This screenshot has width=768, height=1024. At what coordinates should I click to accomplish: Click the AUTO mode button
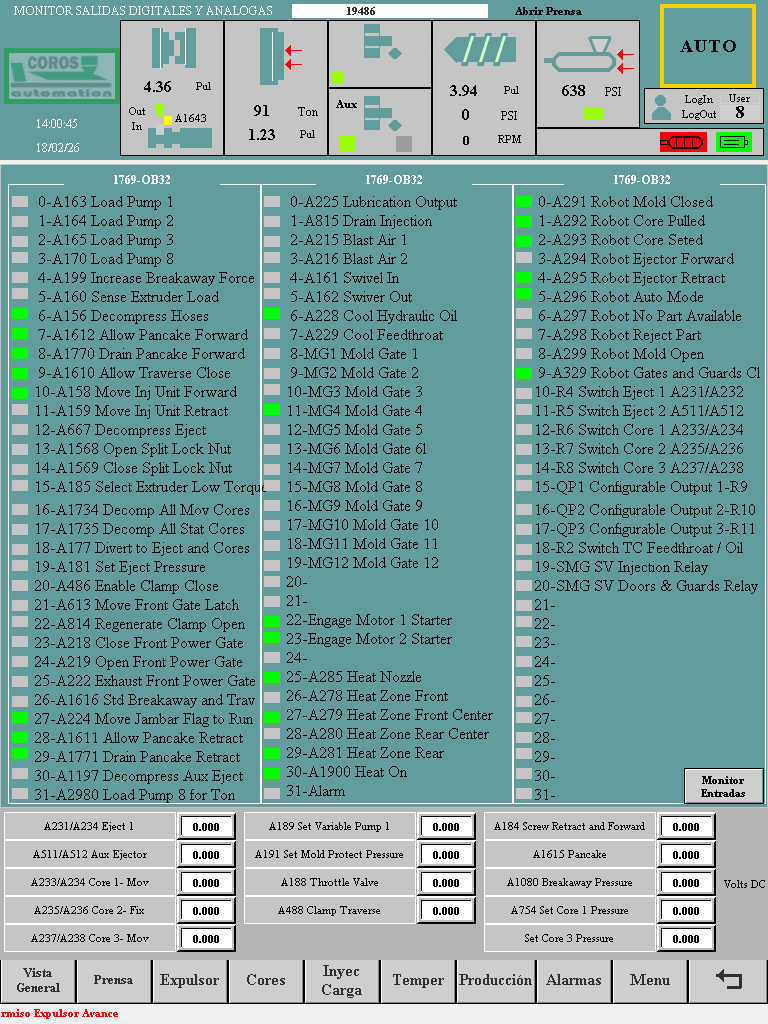708,46
